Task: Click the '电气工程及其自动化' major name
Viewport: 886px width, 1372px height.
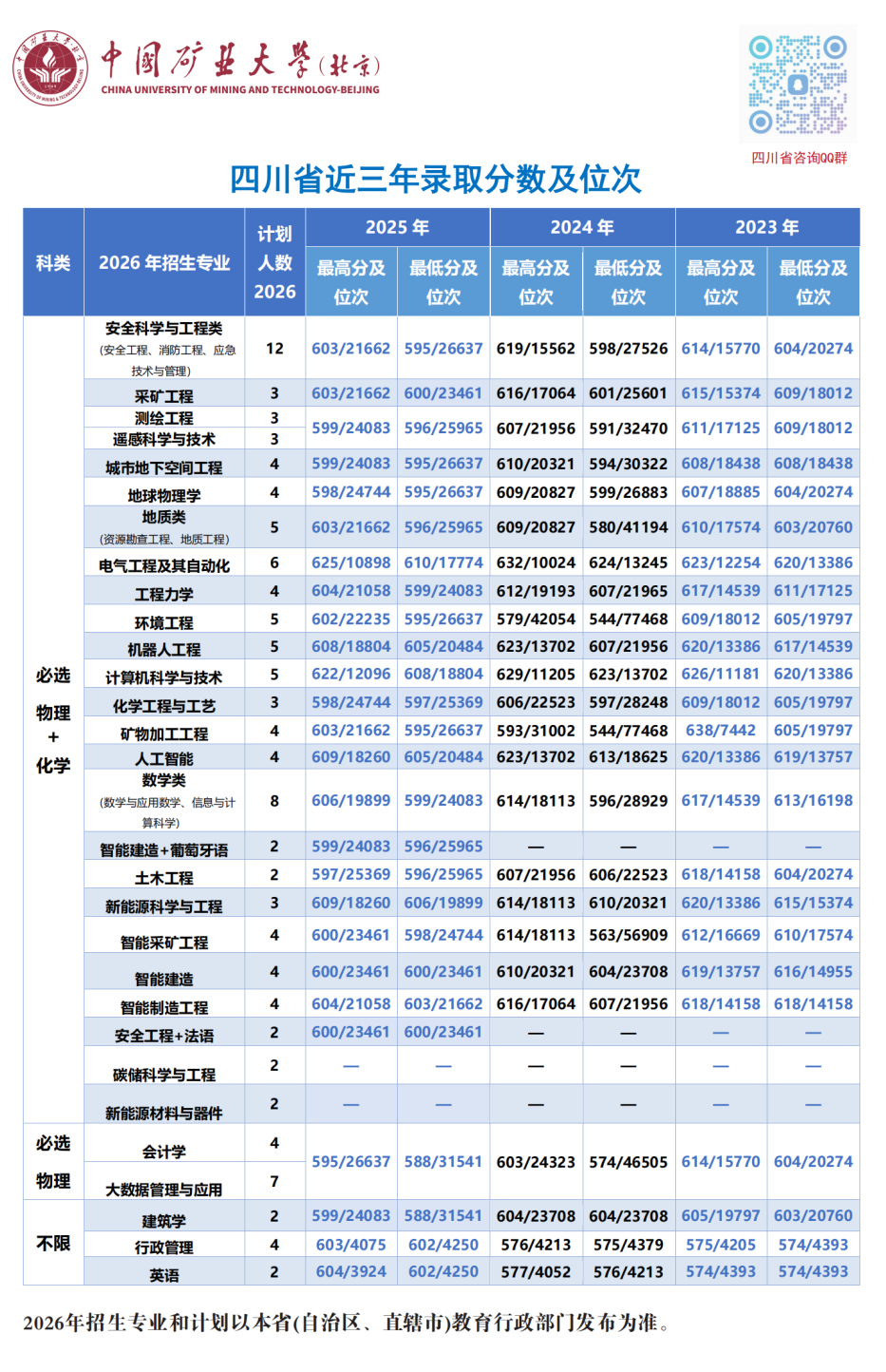Action: click(x=164, y=565)
